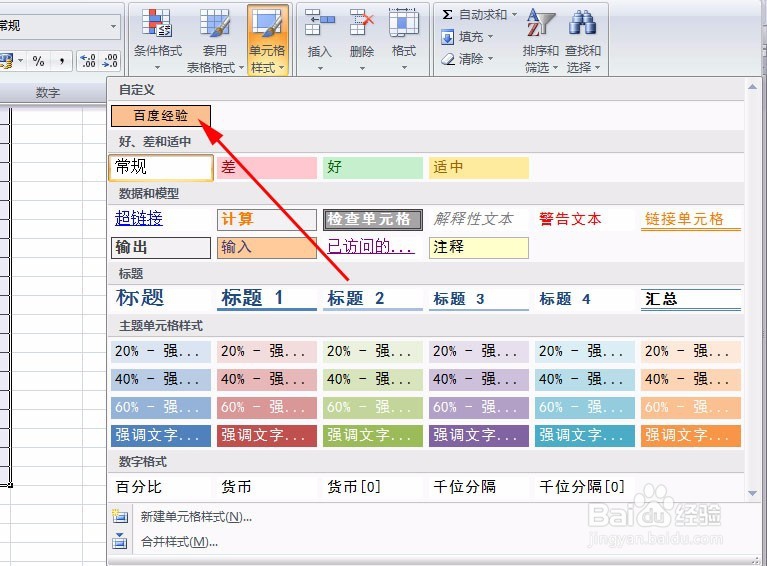Apply the 计算 (Calculation) style

[267, 219]
